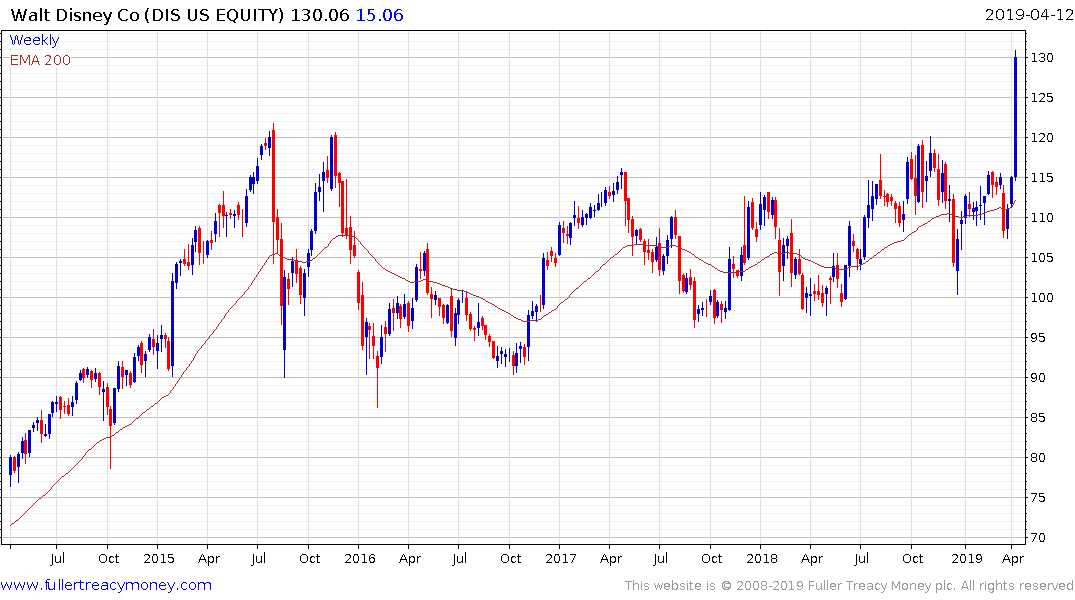This screenshot has height=600, width=1075.
Task: Click the 95 price axis label
Action: tap(1039, 338)
